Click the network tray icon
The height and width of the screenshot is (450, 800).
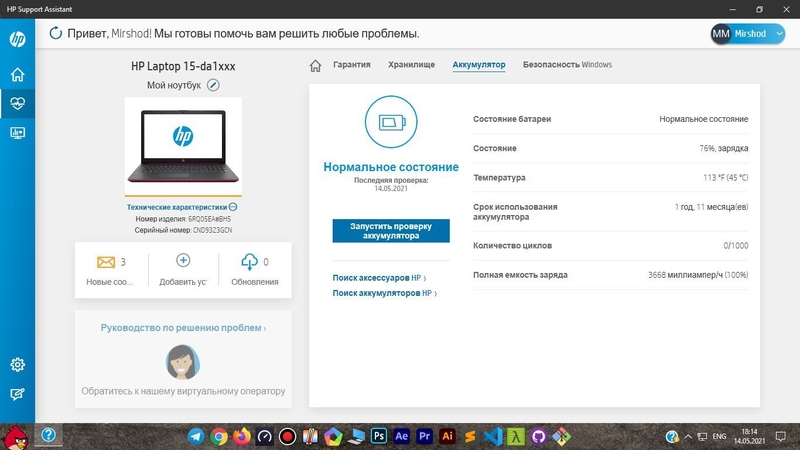click(x=703, y=437)
